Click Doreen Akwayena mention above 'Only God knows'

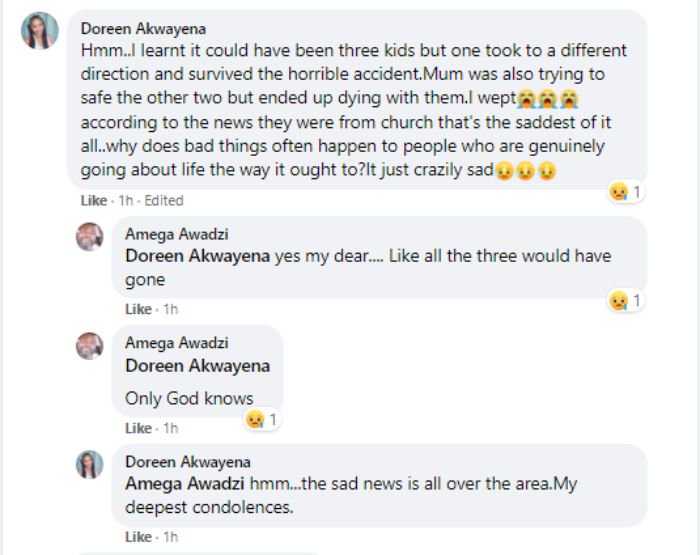[197, 366]
